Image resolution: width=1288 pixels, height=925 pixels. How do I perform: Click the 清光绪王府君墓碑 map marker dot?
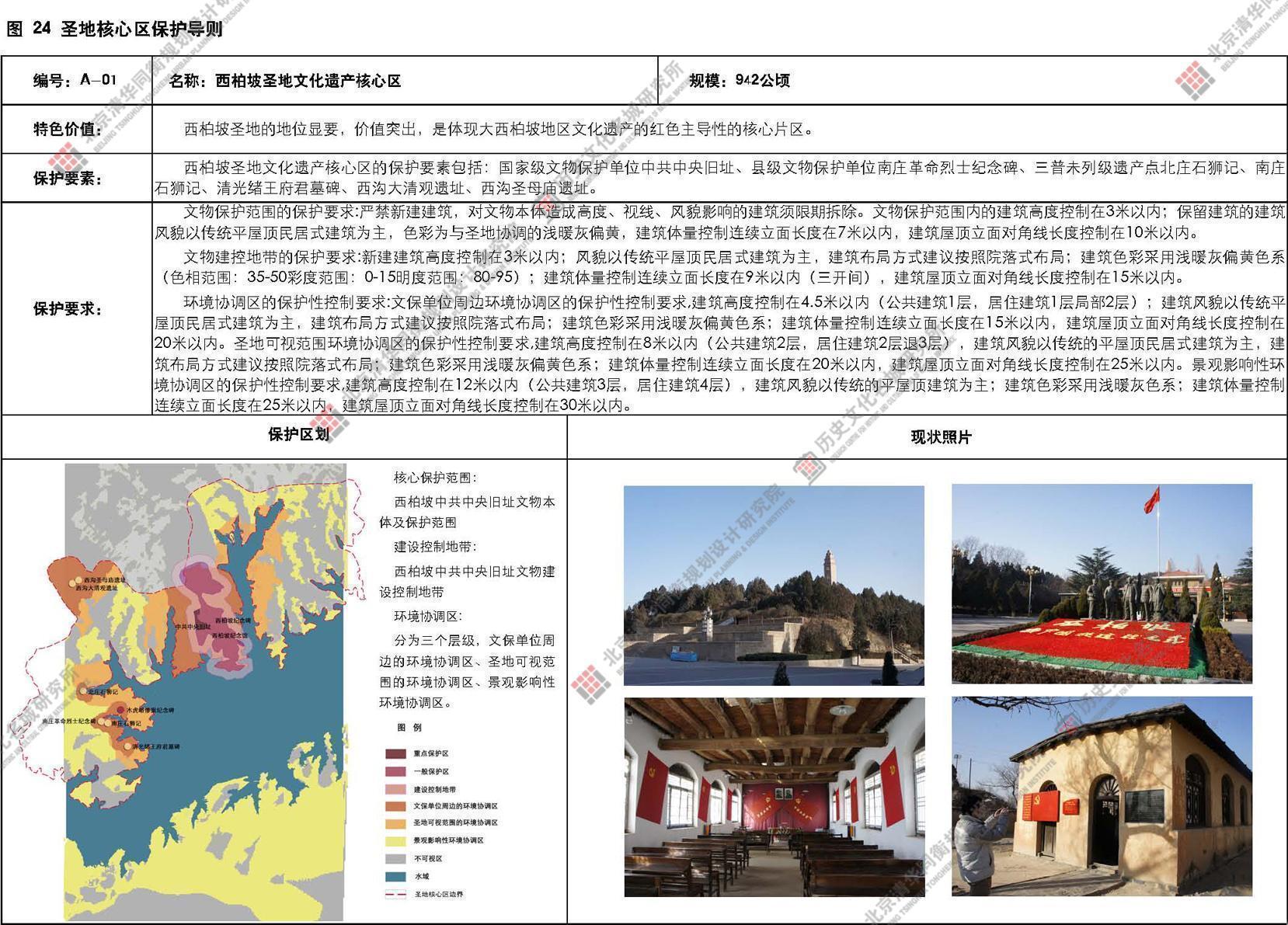(127, 746)
